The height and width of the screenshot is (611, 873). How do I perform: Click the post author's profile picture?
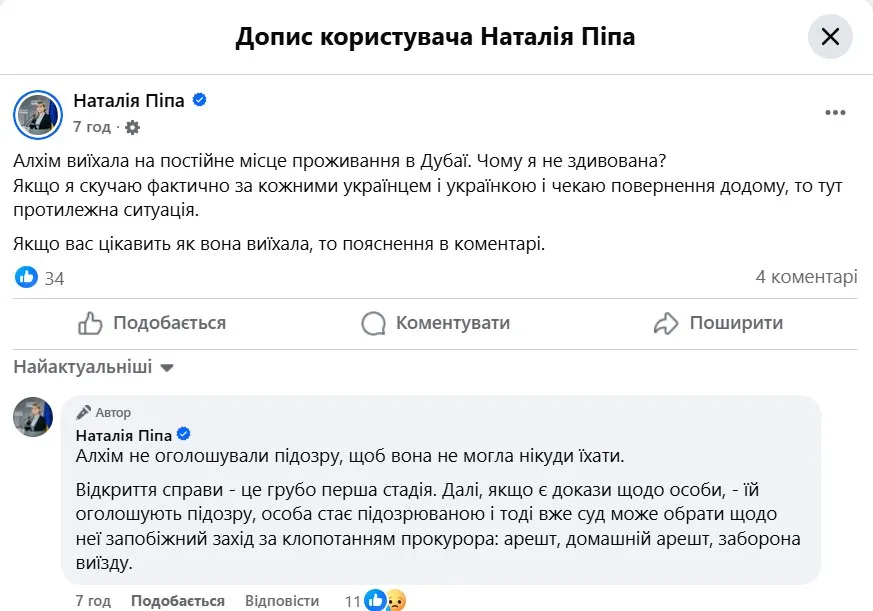click(36, 113)
